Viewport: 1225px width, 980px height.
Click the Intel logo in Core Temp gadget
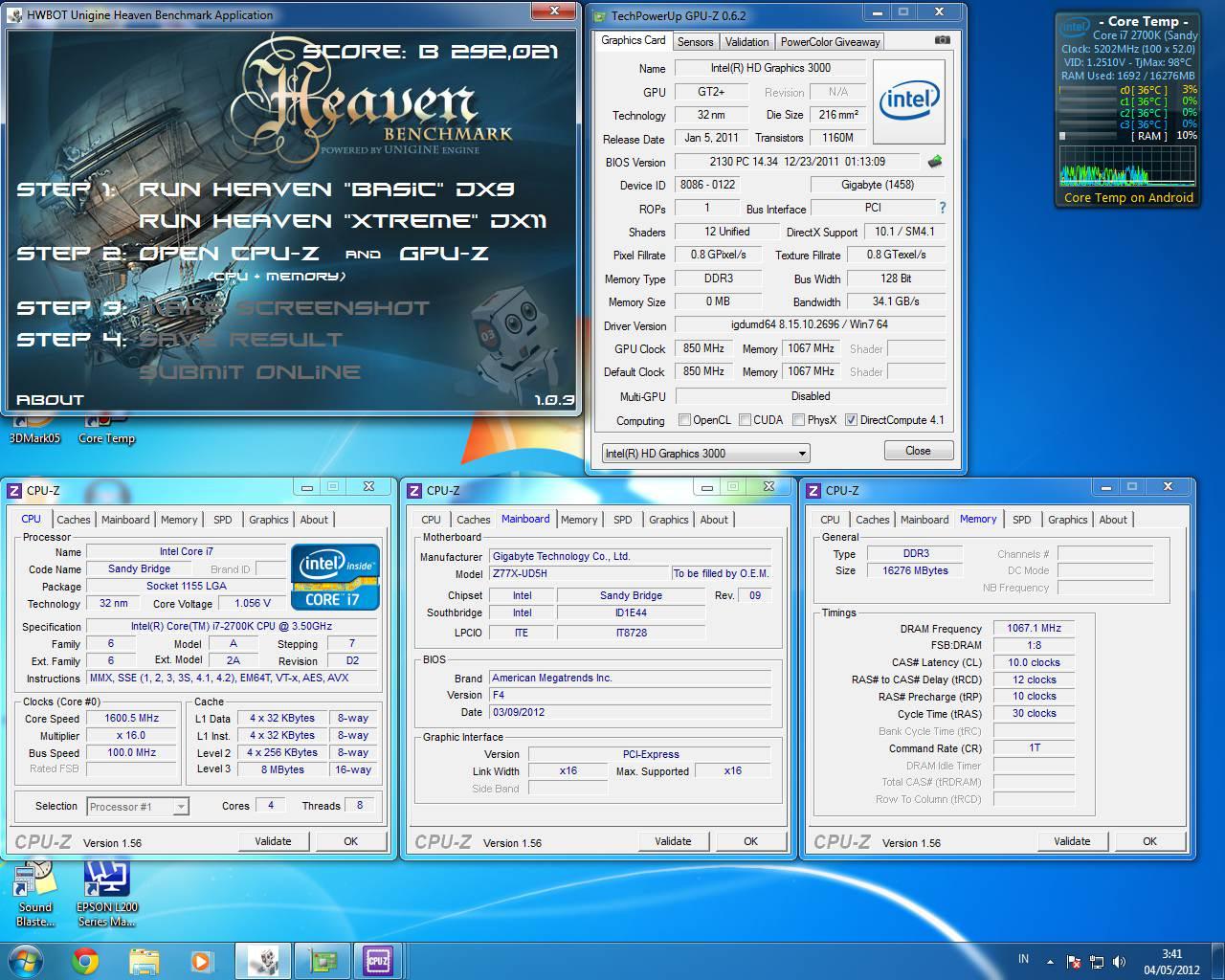1075,27
